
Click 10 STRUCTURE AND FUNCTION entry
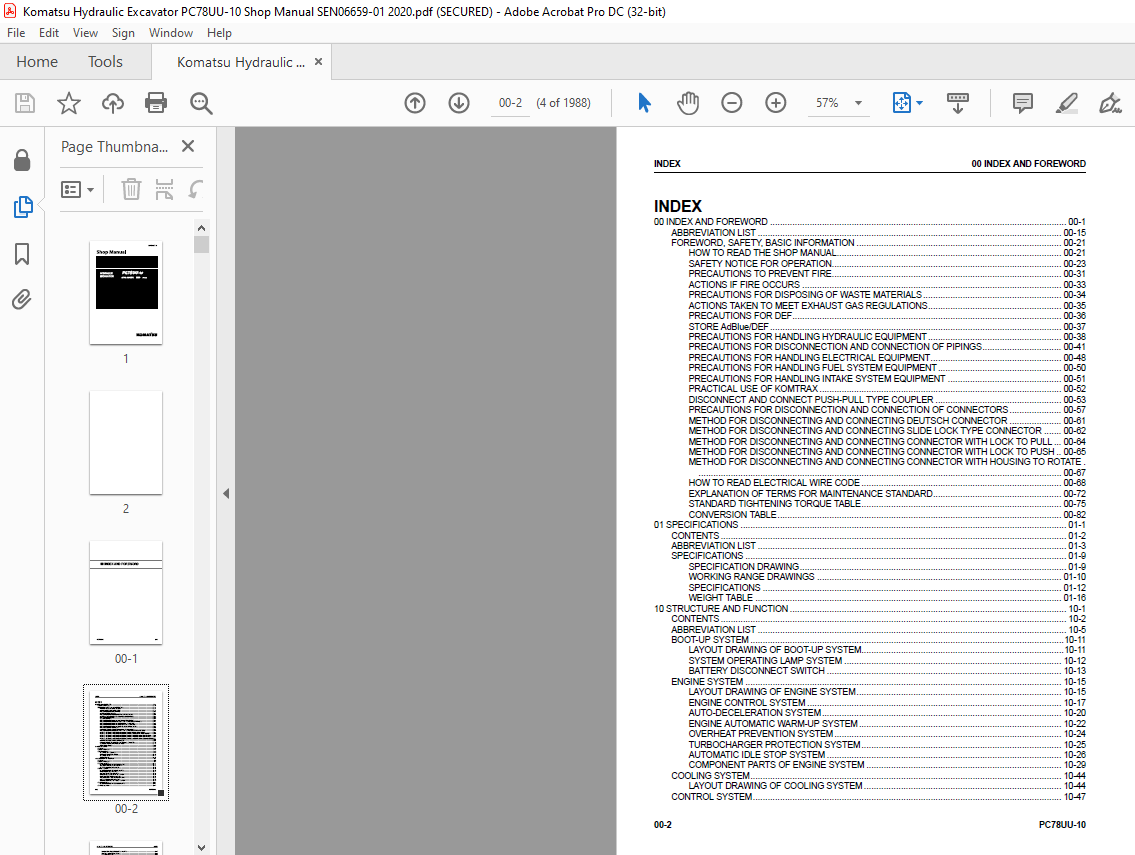point(869,608)
